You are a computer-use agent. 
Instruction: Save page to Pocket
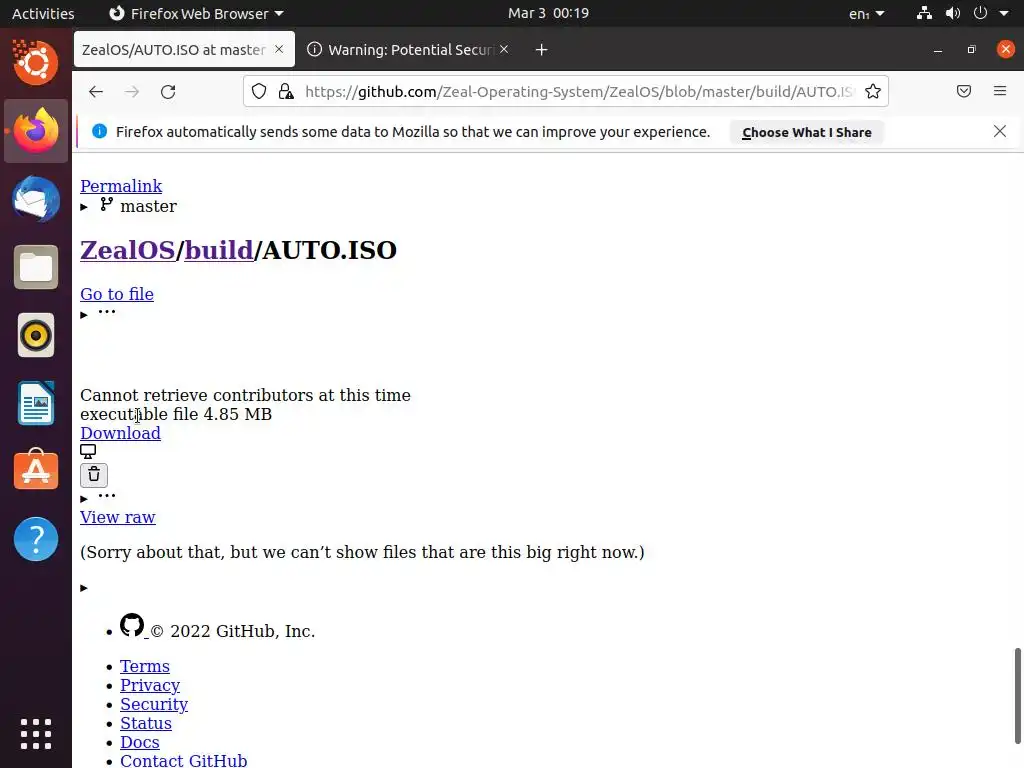pos(964,91)
